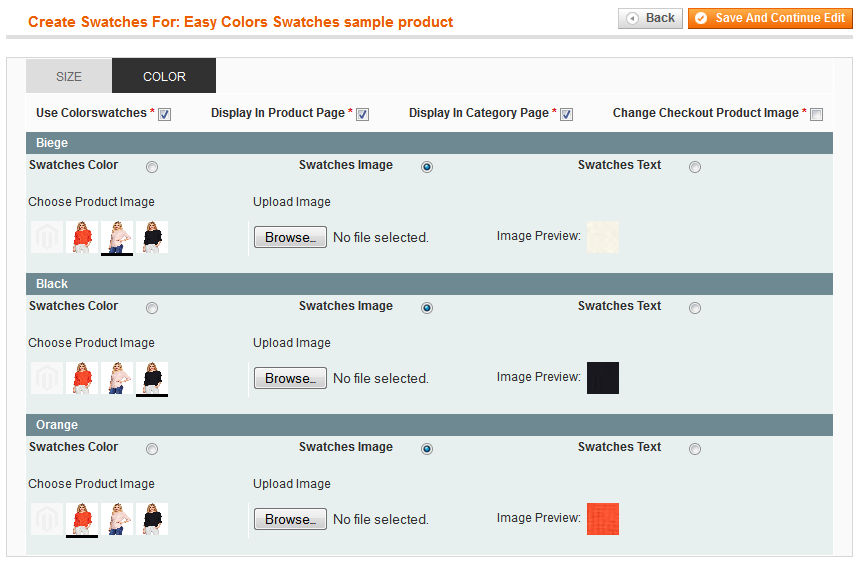The width and height of the screenshot is (859, 563).
Task: Click the Back button
Action: click(650, 18)
